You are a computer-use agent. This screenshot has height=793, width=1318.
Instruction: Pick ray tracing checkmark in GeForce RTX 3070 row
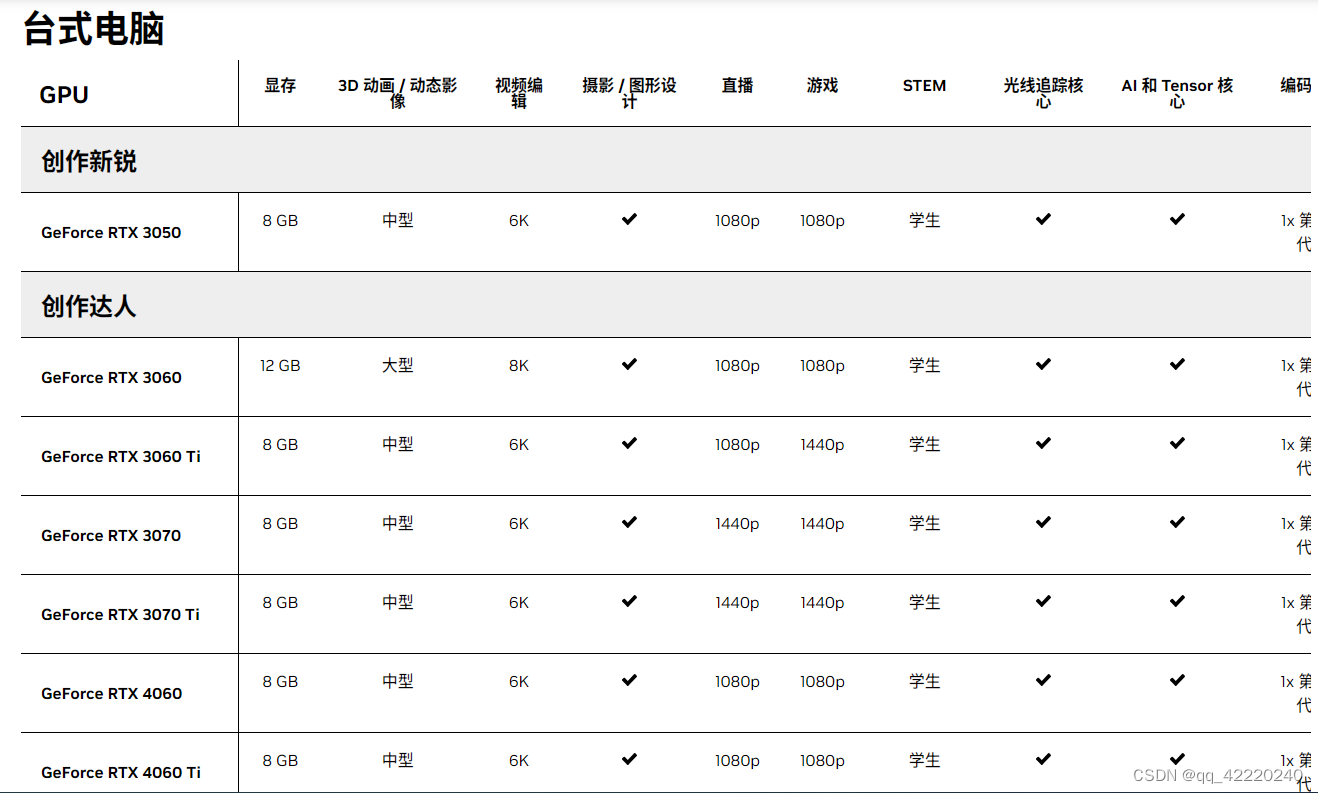pos(1043,522)
